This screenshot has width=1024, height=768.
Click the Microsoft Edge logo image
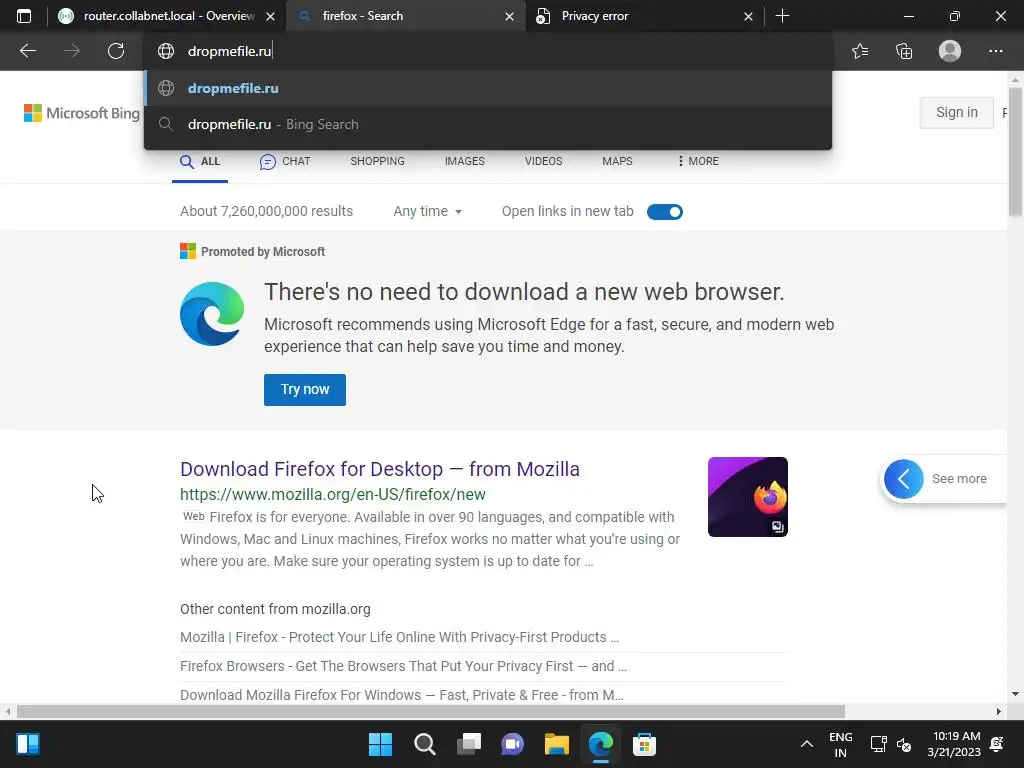tap(212, 314)
